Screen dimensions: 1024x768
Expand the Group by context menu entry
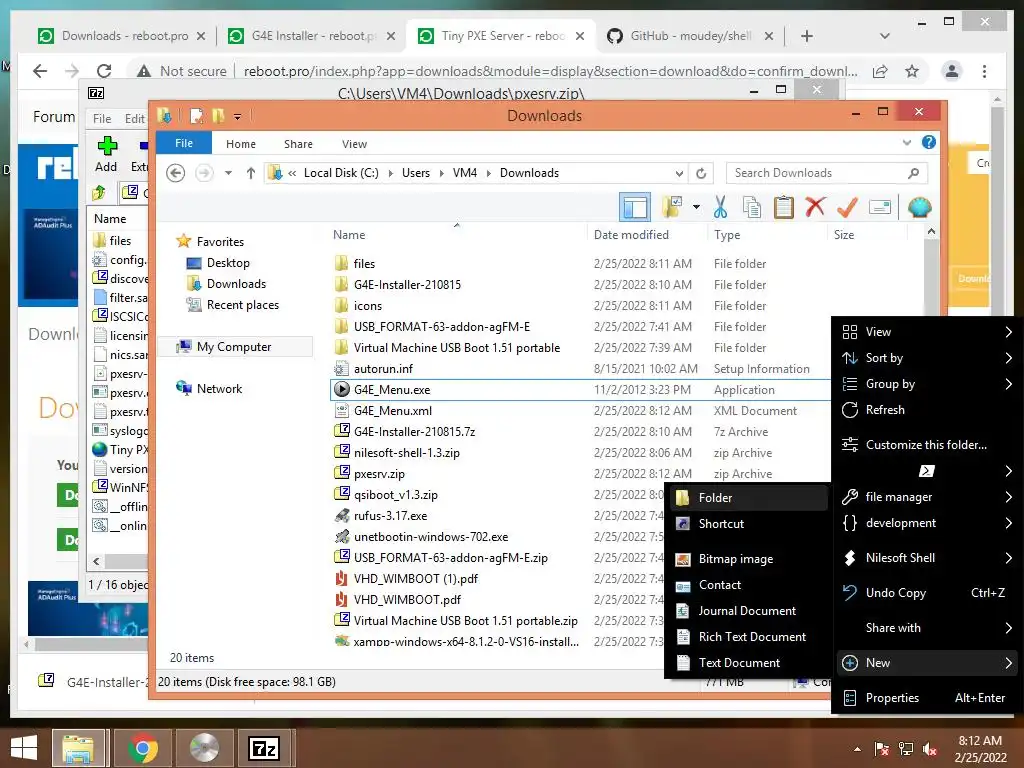click(x=927, y=384)
